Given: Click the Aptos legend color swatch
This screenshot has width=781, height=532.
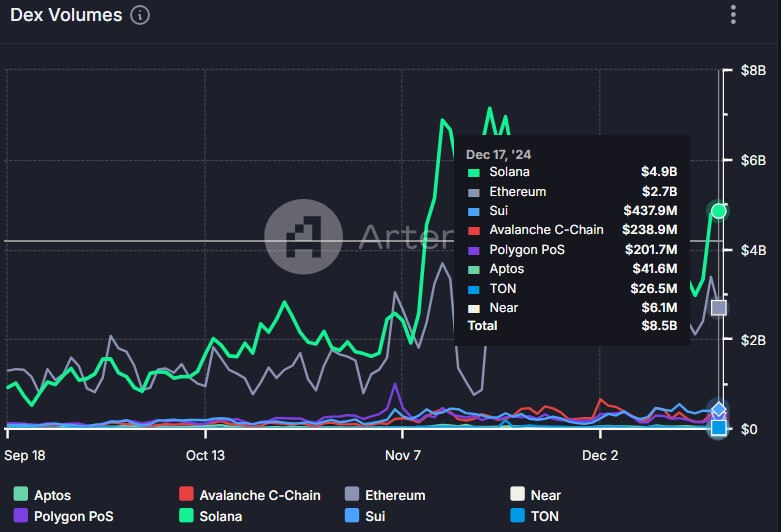Looking at the screenshot, I should (x=20, y=494).
